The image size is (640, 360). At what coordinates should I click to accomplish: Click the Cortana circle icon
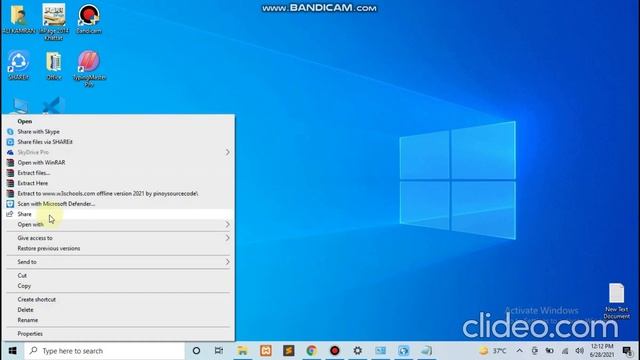[x=196, y=351]
